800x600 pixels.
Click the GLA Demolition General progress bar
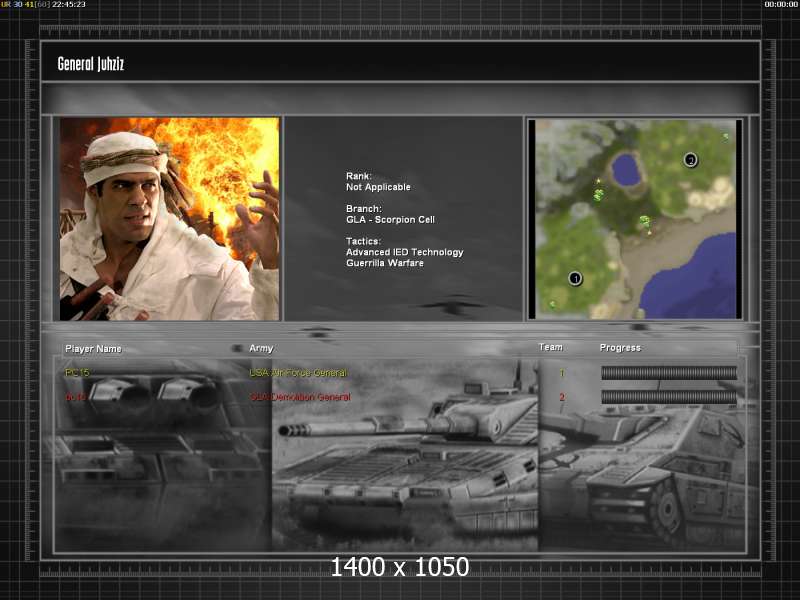point(669,397)
